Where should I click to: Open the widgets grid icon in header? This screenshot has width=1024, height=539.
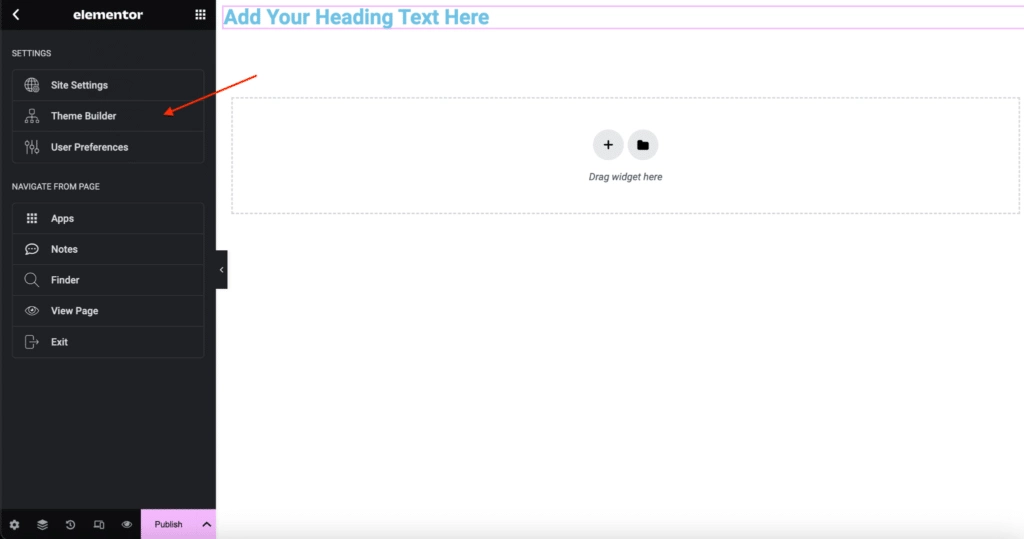click(200, 14)
